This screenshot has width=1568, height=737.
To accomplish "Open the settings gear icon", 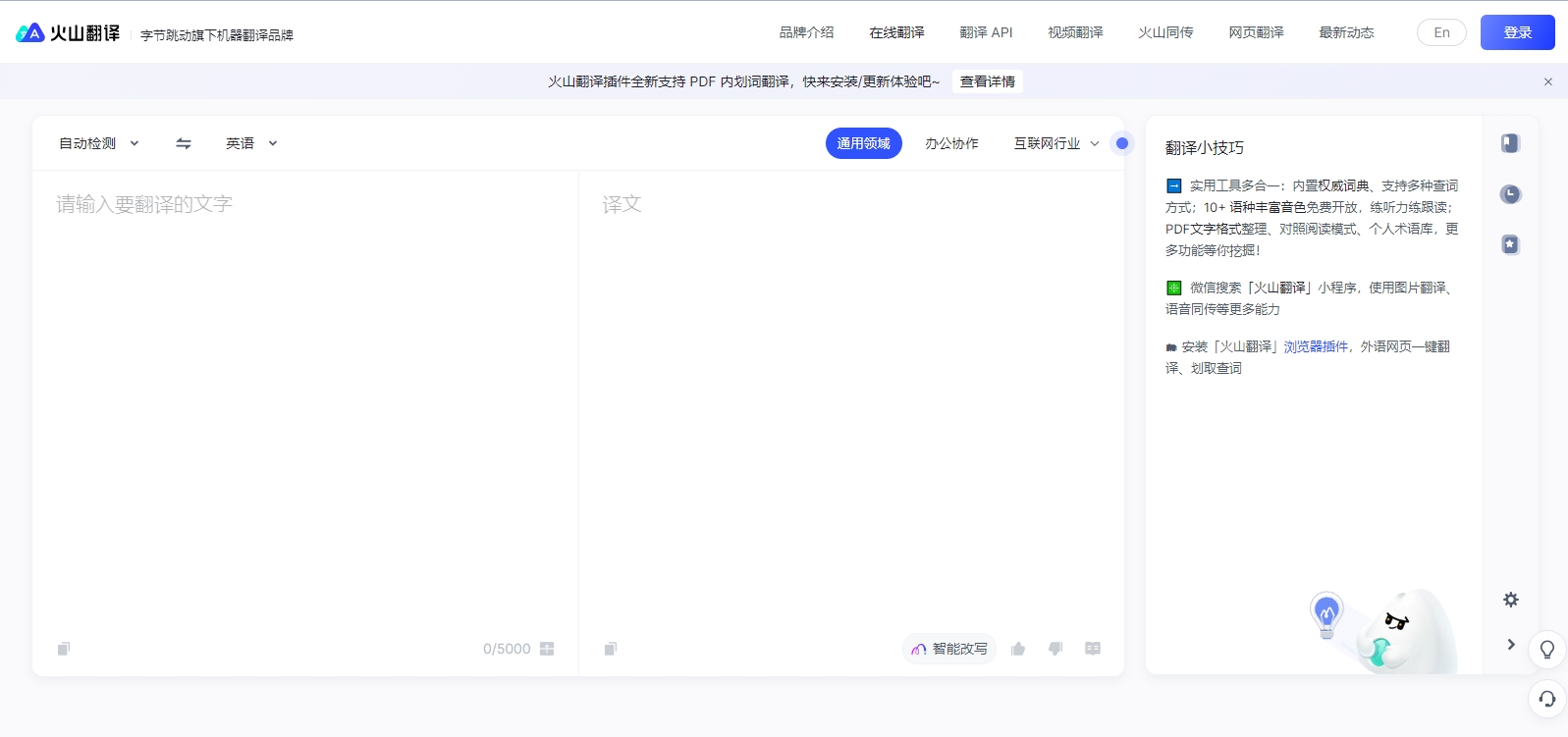I will tap(1511, 600).
